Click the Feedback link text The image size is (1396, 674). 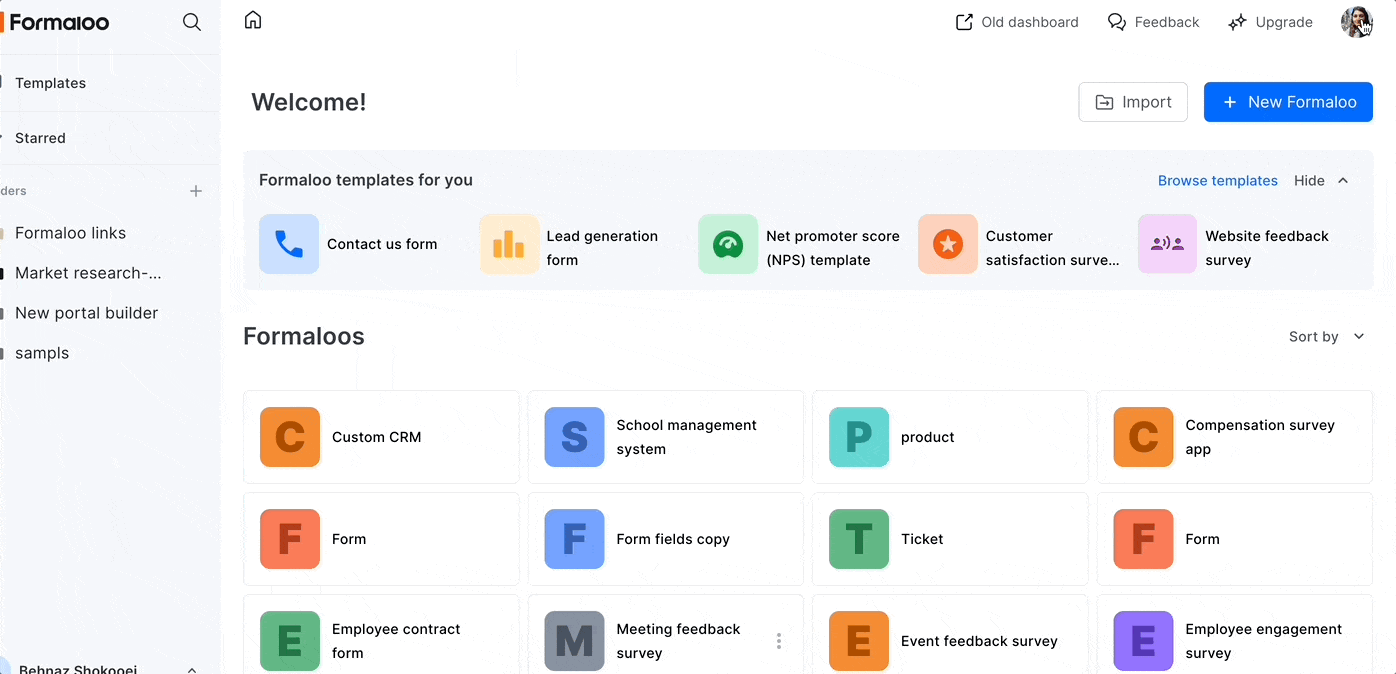(x=1167, y=22)
